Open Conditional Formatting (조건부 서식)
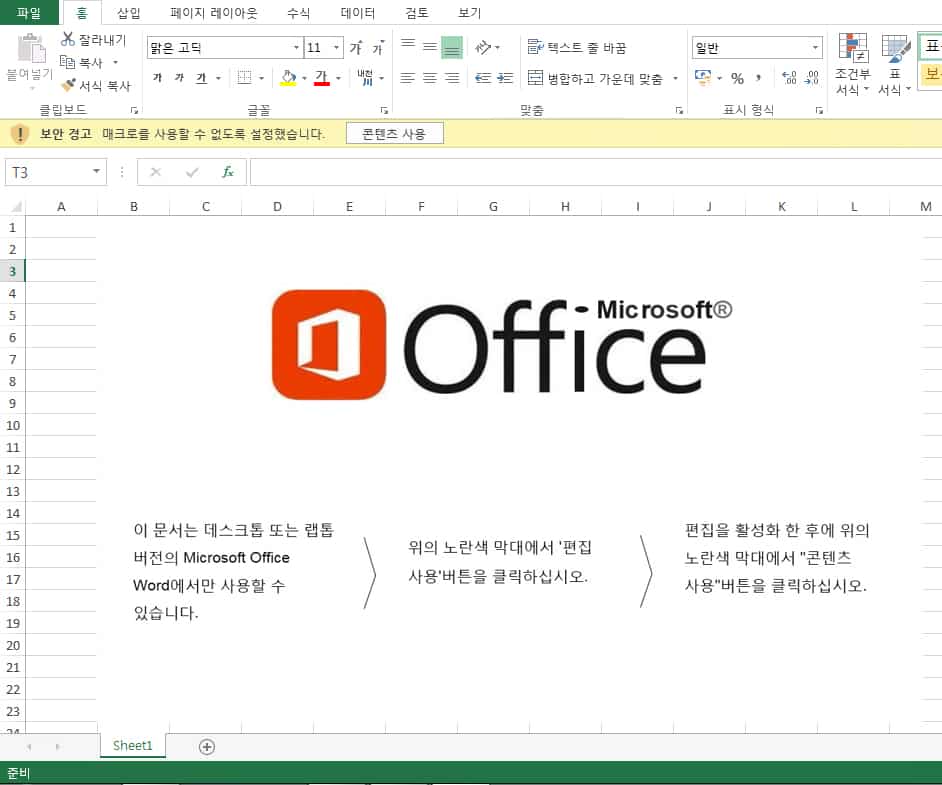The width and height of the screenshot is (942, 785). pos(853,64)
